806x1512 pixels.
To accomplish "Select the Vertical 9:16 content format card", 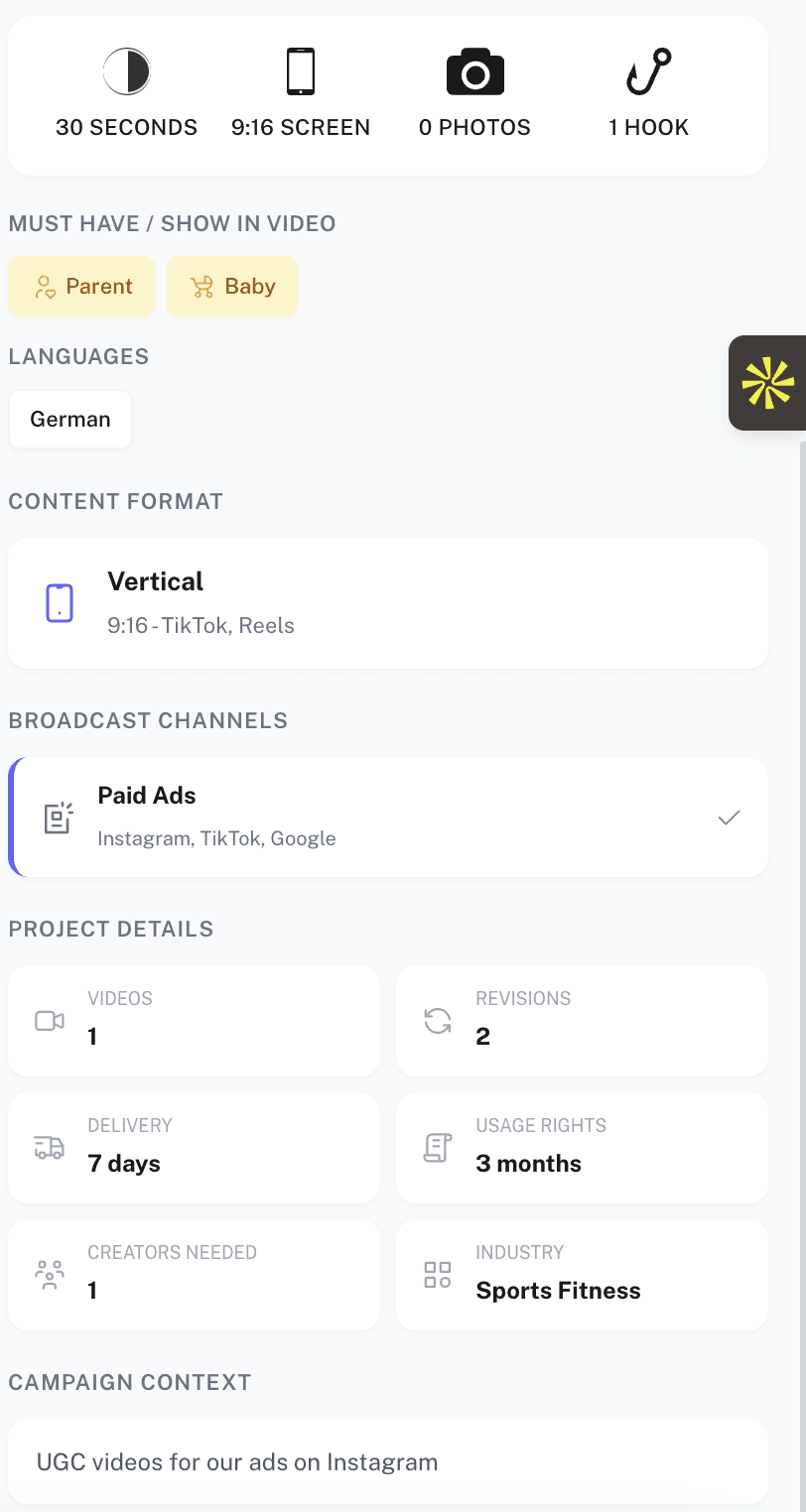I will click(x=387, y=603).
